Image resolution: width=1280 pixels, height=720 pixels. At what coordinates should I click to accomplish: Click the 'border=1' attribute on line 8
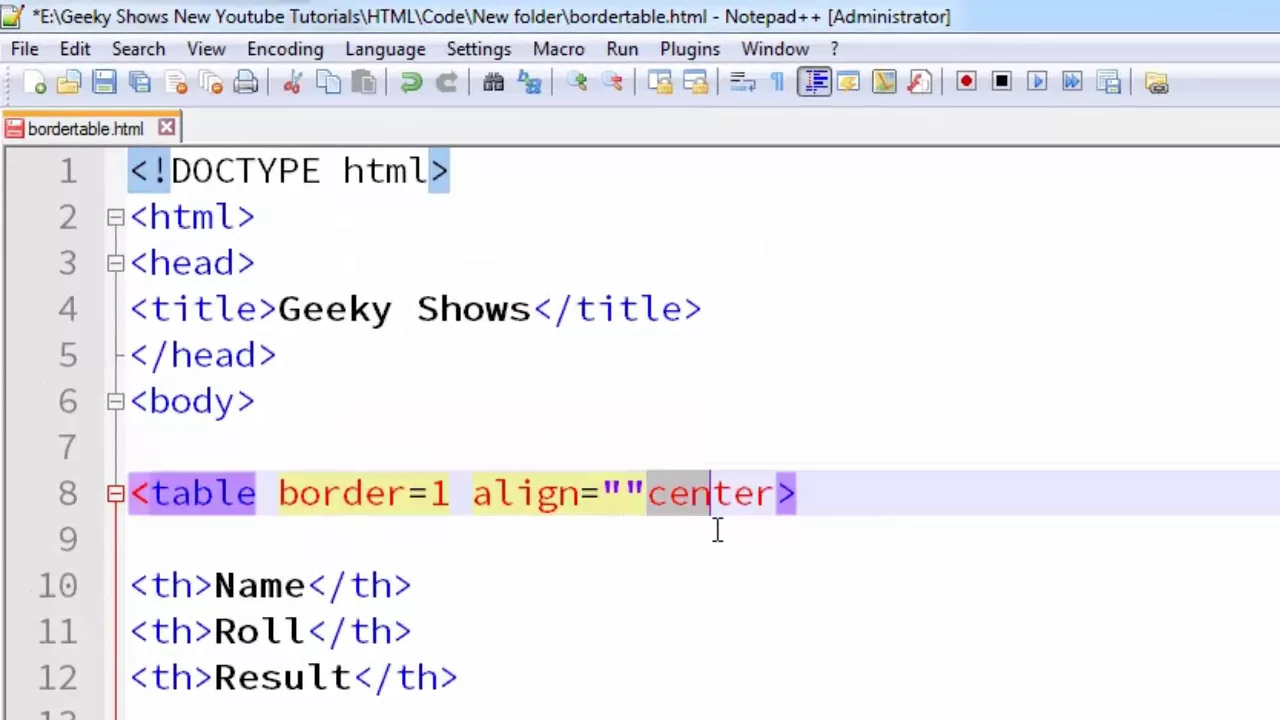click(x=364, y=493)
